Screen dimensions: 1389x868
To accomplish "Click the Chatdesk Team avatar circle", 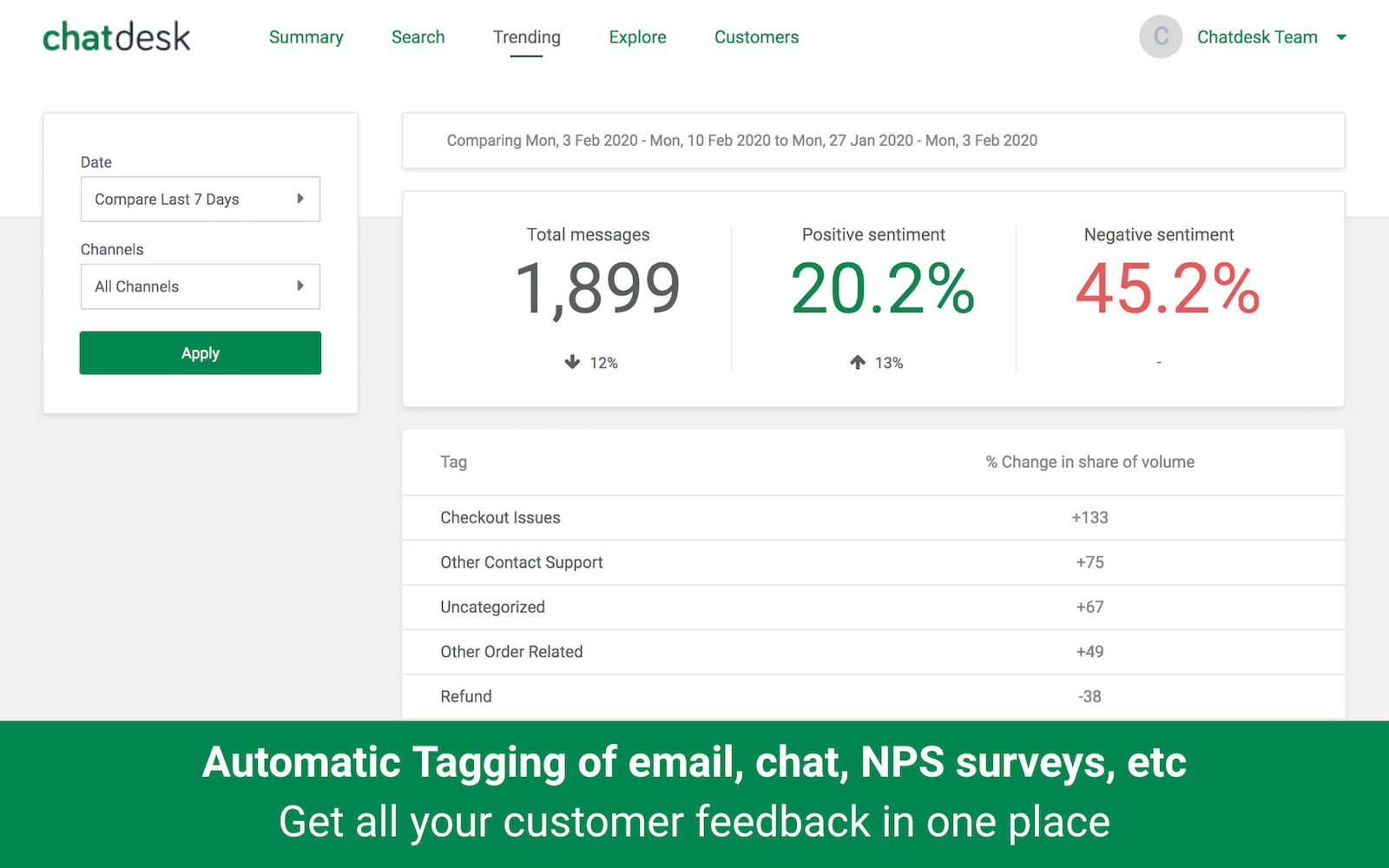I will (x=1161, y=37).
